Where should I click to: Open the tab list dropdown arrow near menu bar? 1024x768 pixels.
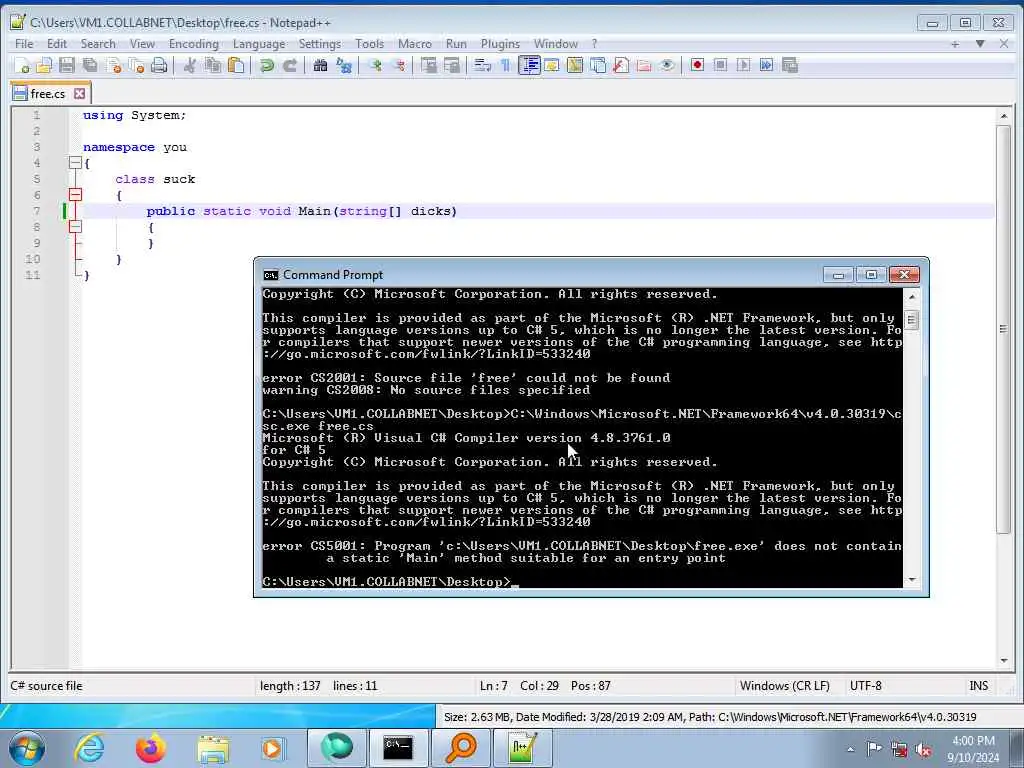(x=980, y=44)
